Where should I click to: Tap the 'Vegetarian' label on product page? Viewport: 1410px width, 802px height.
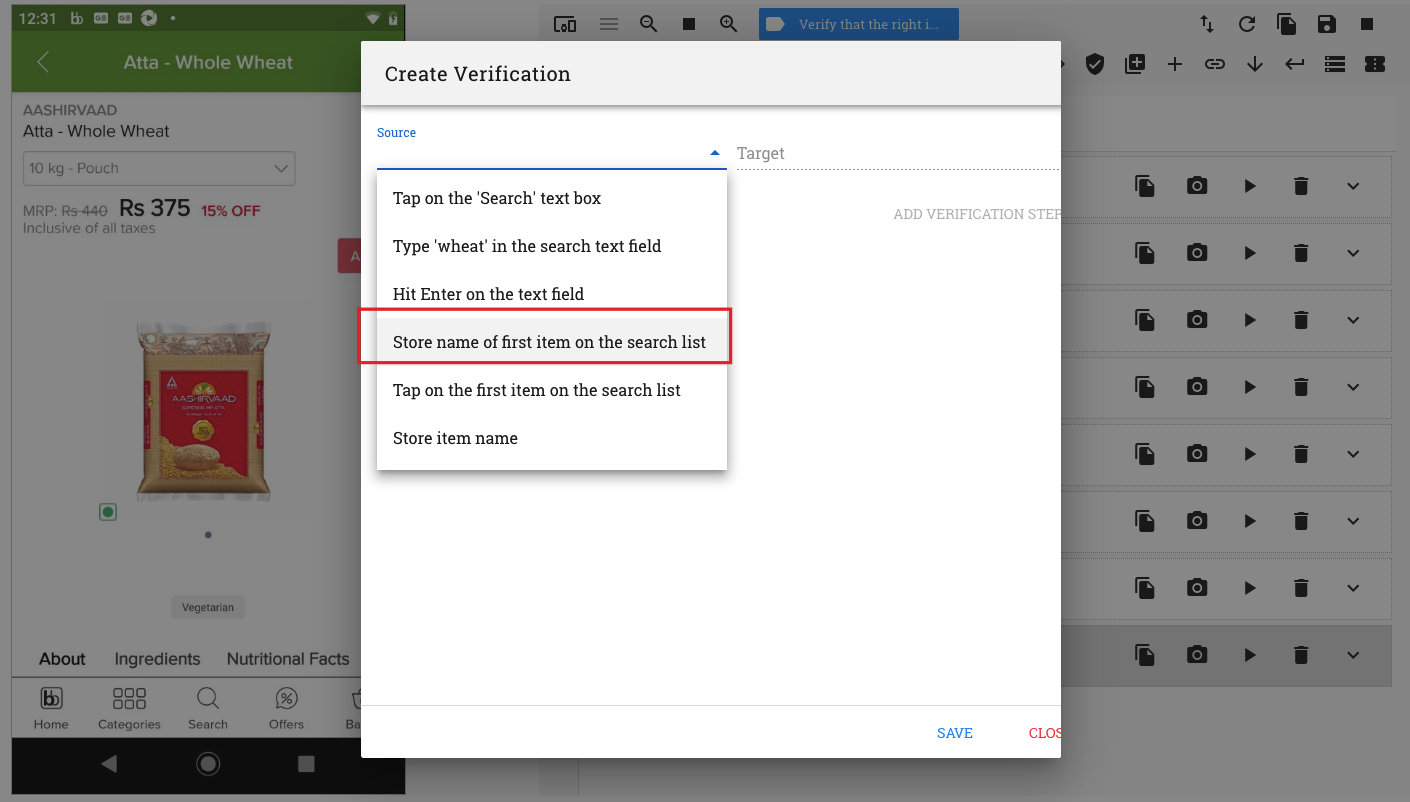pos(208,607)
